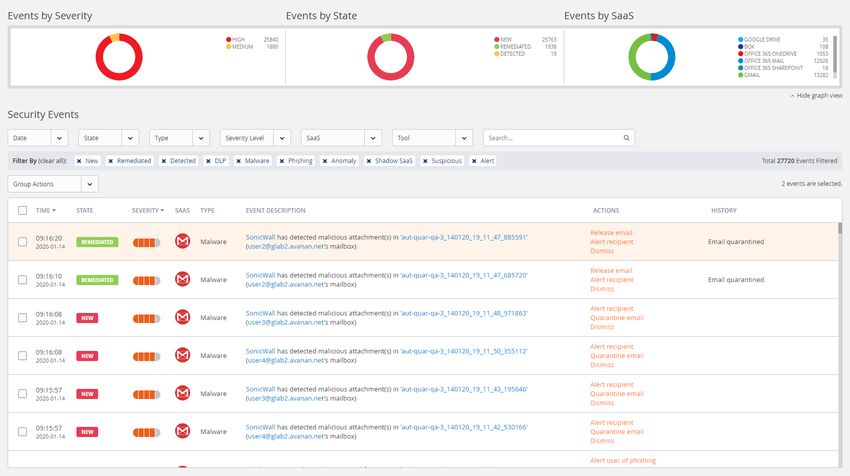The height and width of the screenshot is (476, 850).
Task: Click NEW badge in user3 09:16:08 row
Action: point(87,318)
